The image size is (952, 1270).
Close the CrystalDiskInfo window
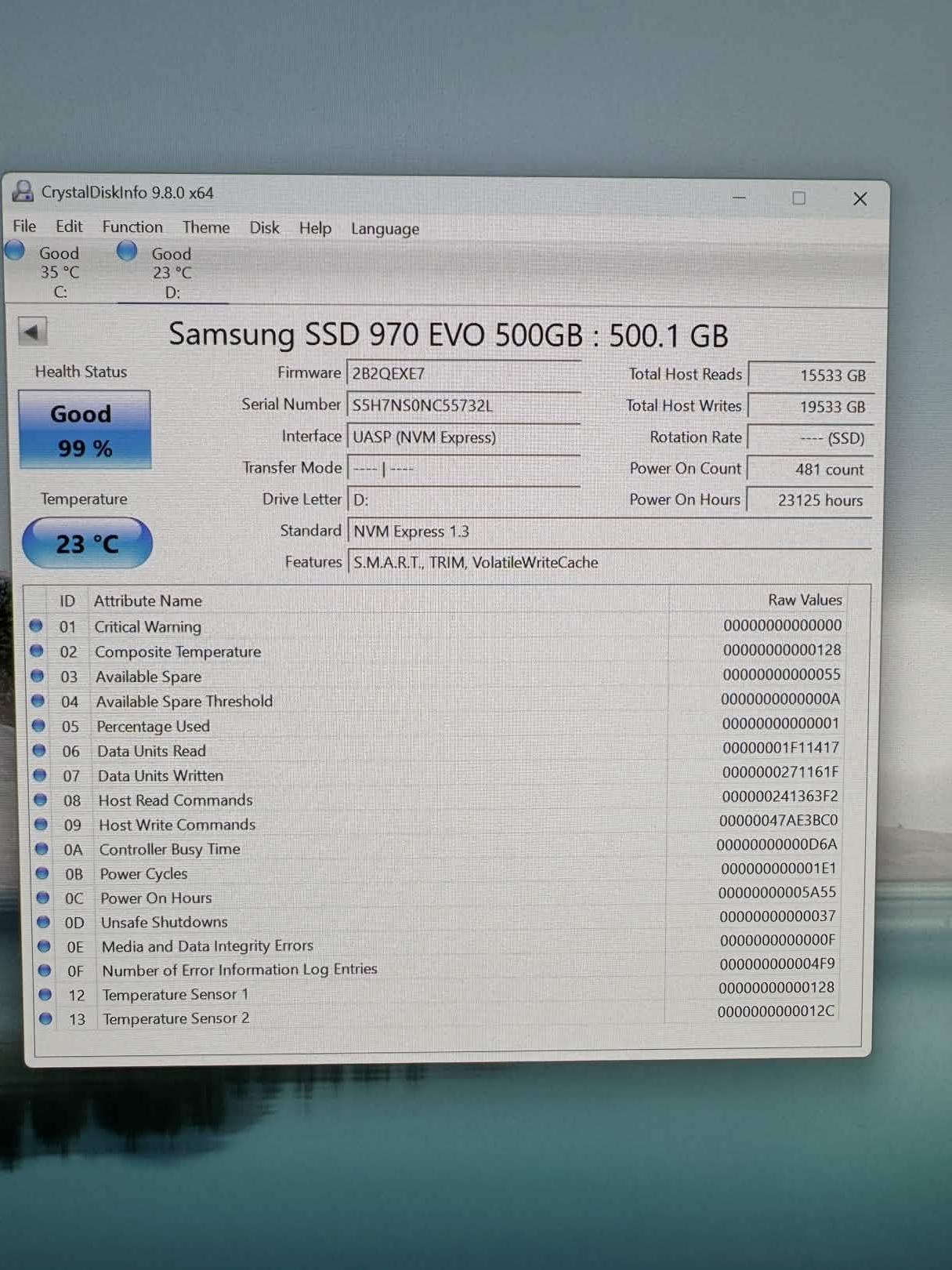coord(860,199)
